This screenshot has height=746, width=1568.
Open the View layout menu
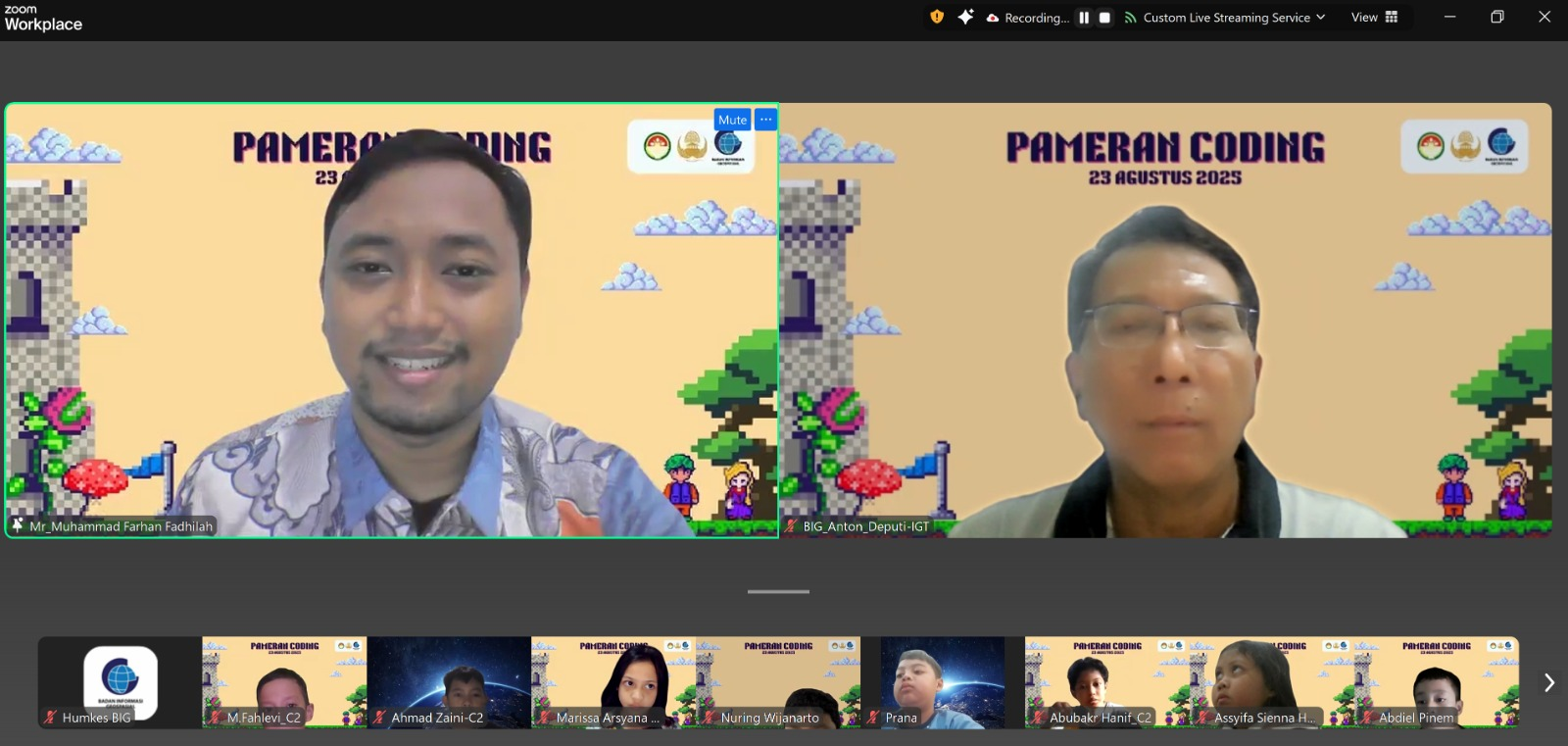1374,18
